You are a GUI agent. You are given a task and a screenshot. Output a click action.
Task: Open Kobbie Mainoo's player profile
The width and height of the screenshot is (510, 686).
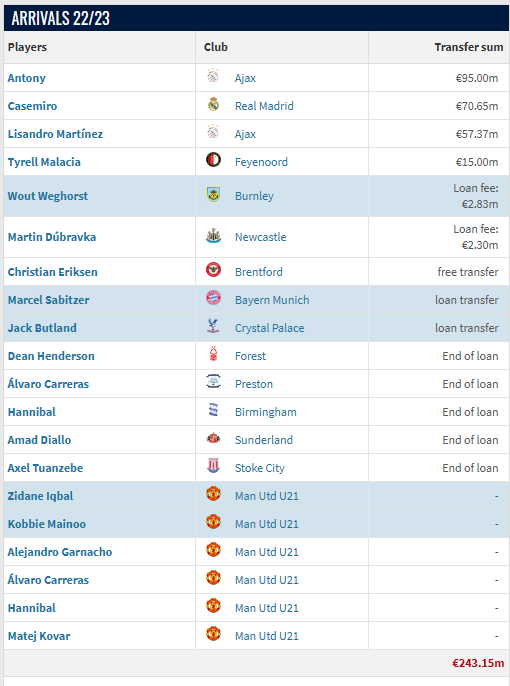pyautogui.click(x=47, y=525)
